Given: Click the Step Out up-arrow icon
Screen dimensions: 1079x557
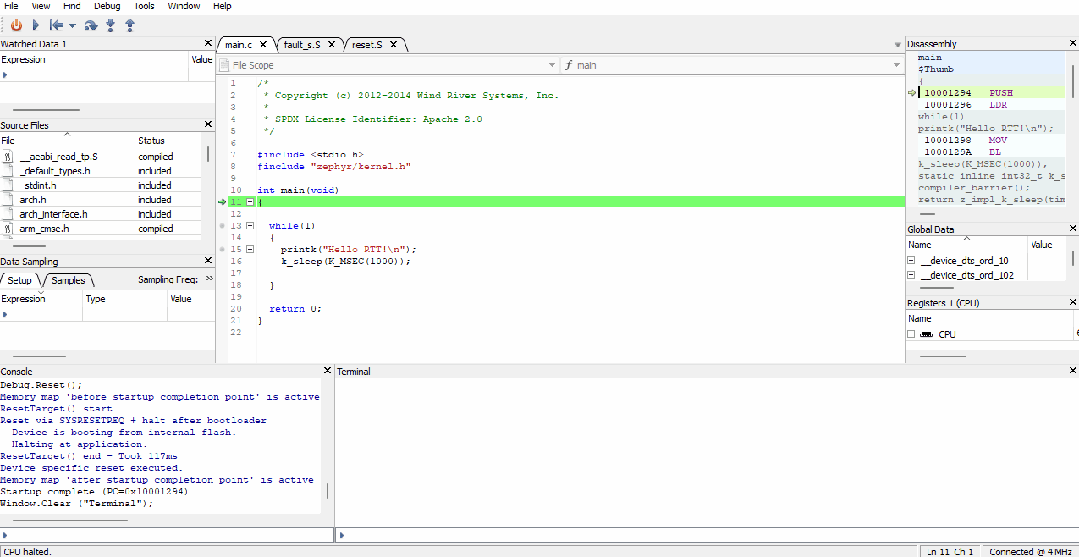Looking at the screenshot, I should tap(130, 25).
